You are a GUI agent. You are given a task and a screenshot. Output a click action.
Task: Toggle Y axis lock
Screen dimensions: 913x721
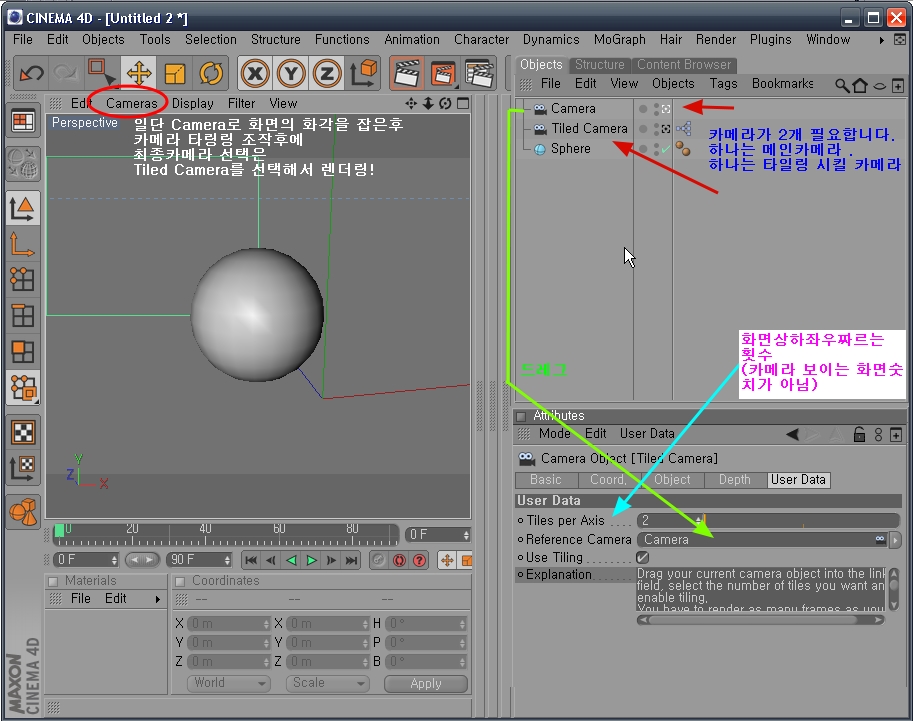pos(292,73)
